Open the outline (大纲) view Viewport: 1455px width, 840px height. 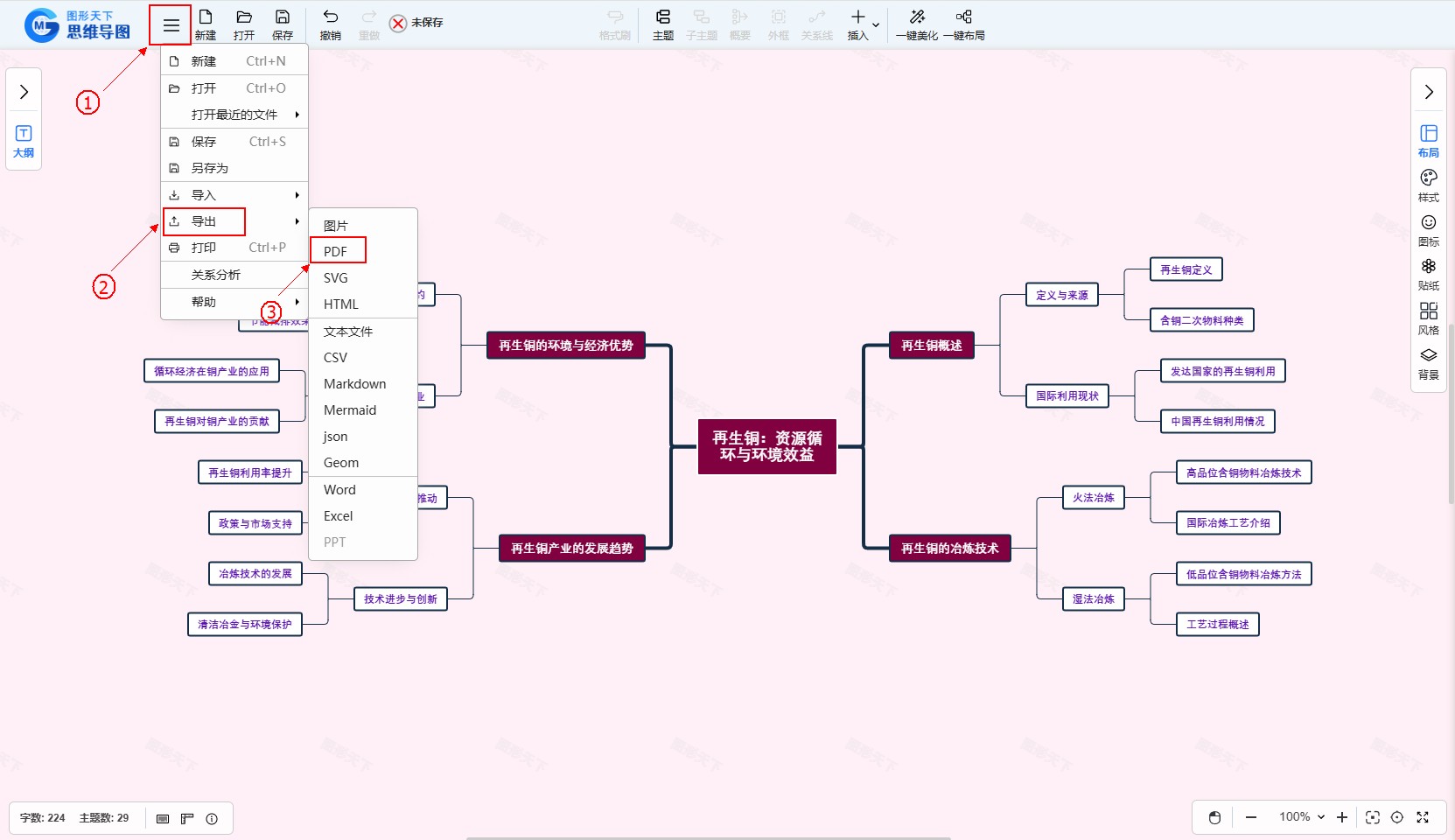click(24, 140)
